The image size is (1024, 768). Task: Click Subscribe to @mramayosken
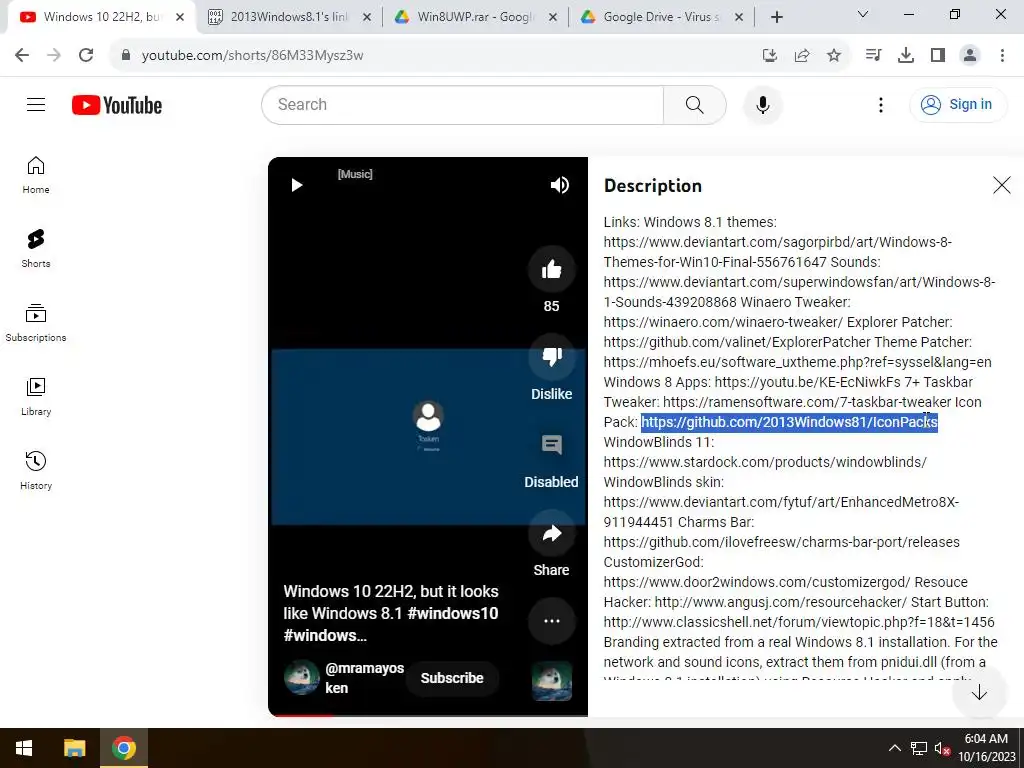pyautogui.click(x=452, y=678)
